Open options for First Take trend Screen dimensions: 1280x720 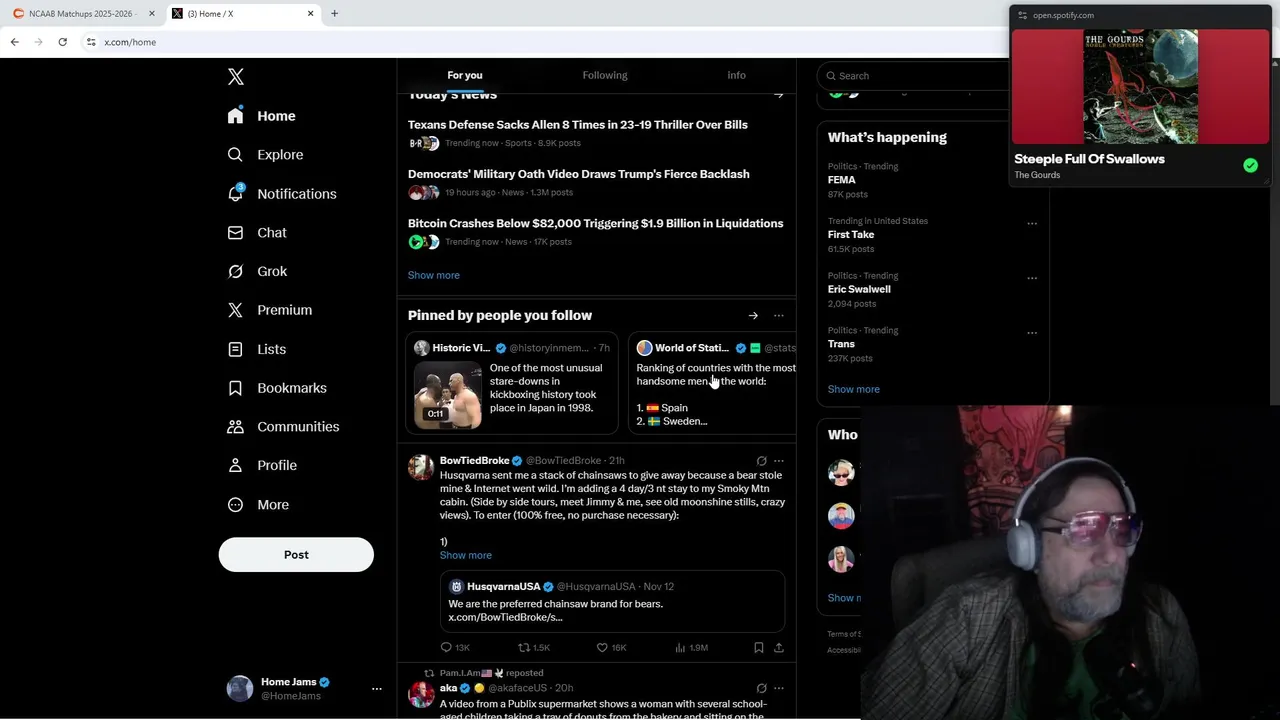pos(1032,224)
